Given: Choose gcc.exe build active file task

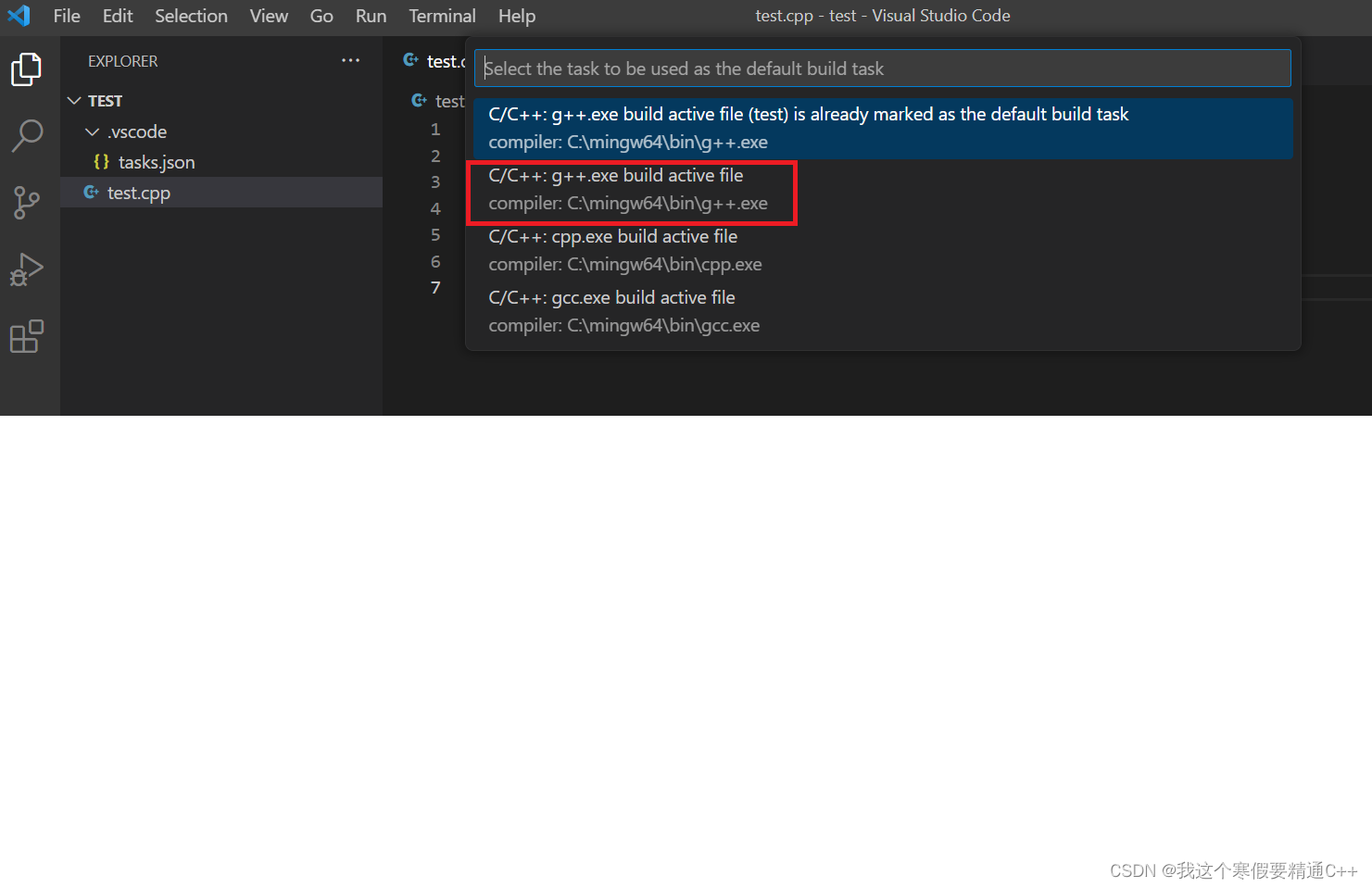Looking at the screenshot, I should pos(884,311).
